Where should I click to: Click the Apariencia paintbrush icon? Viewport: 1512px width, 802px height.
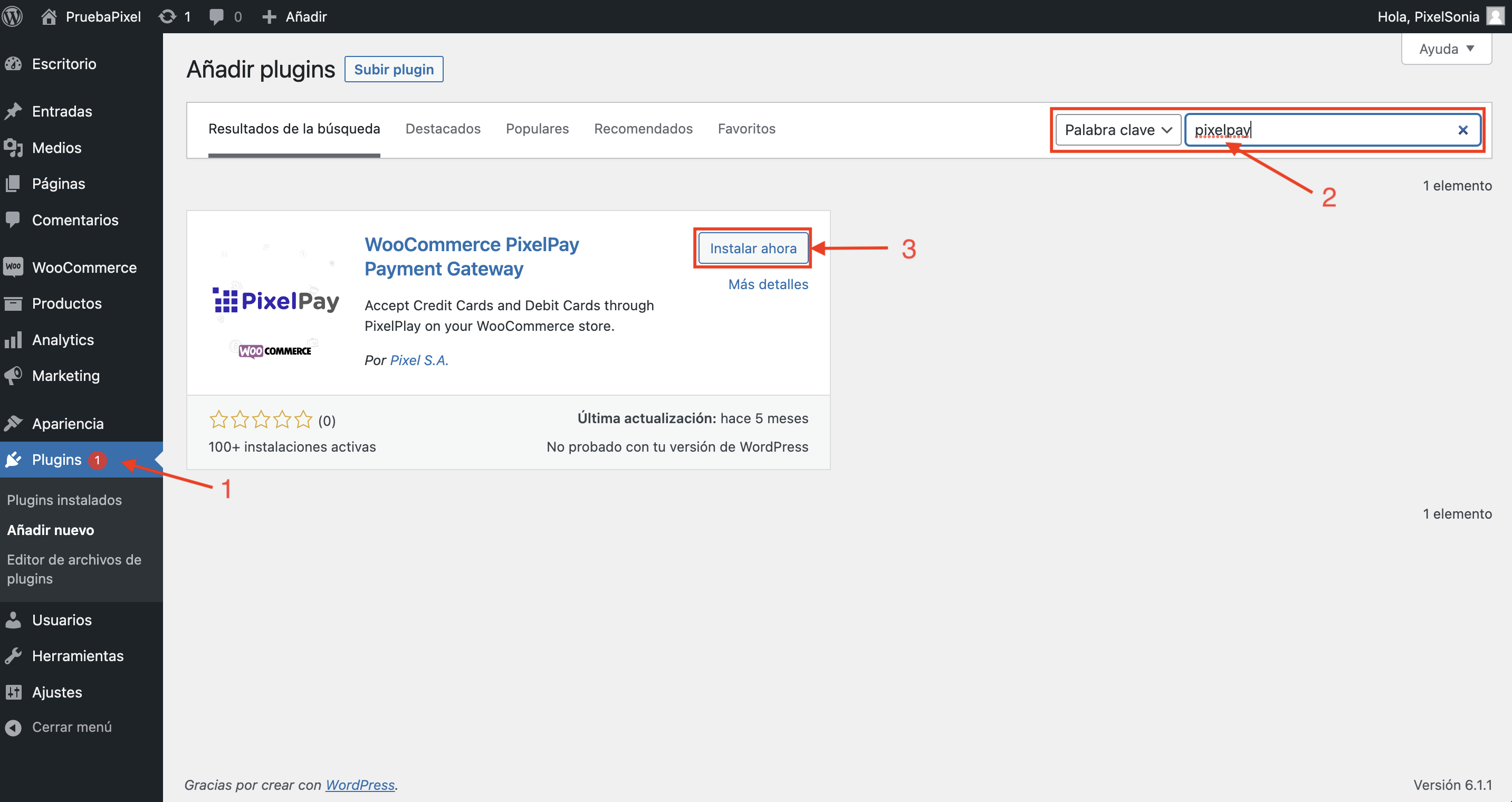pos(13,423)
